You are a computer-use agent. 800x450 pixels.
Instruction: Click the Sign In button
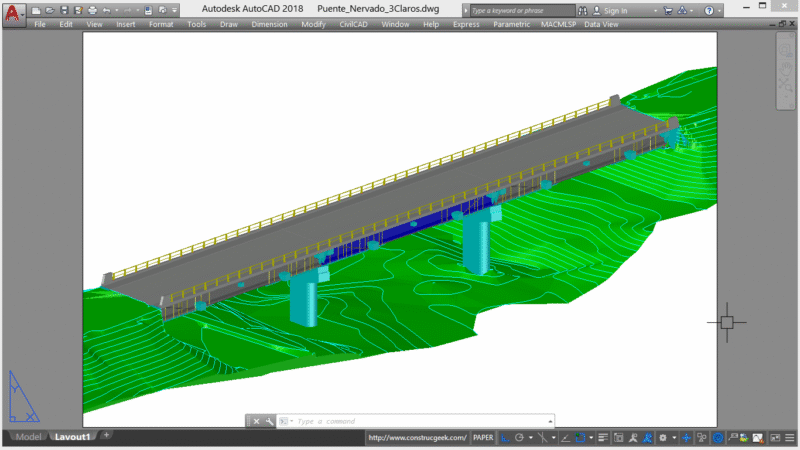coord(610,10)
